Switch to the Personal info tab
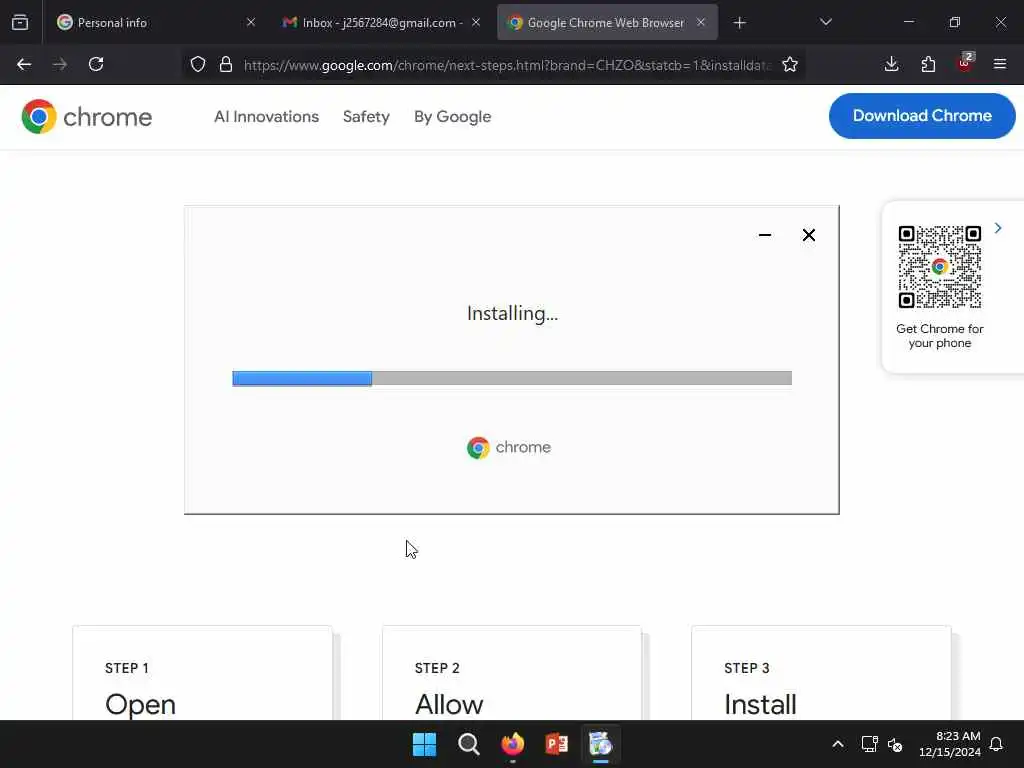Screen dimensions: 1024x768 (153, 22)
